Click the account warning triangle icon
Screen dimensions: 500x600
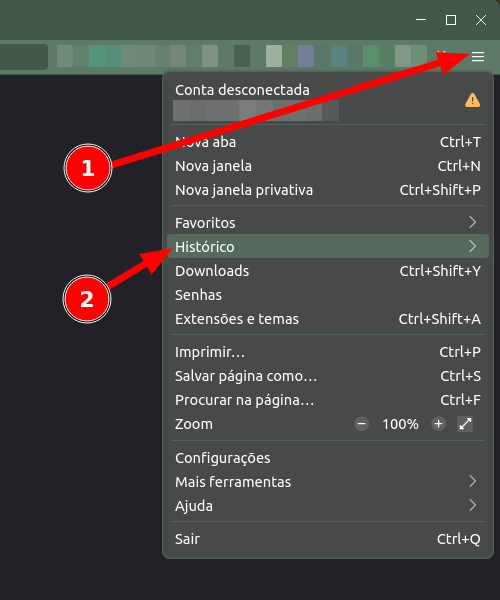[x=472, y=100]
